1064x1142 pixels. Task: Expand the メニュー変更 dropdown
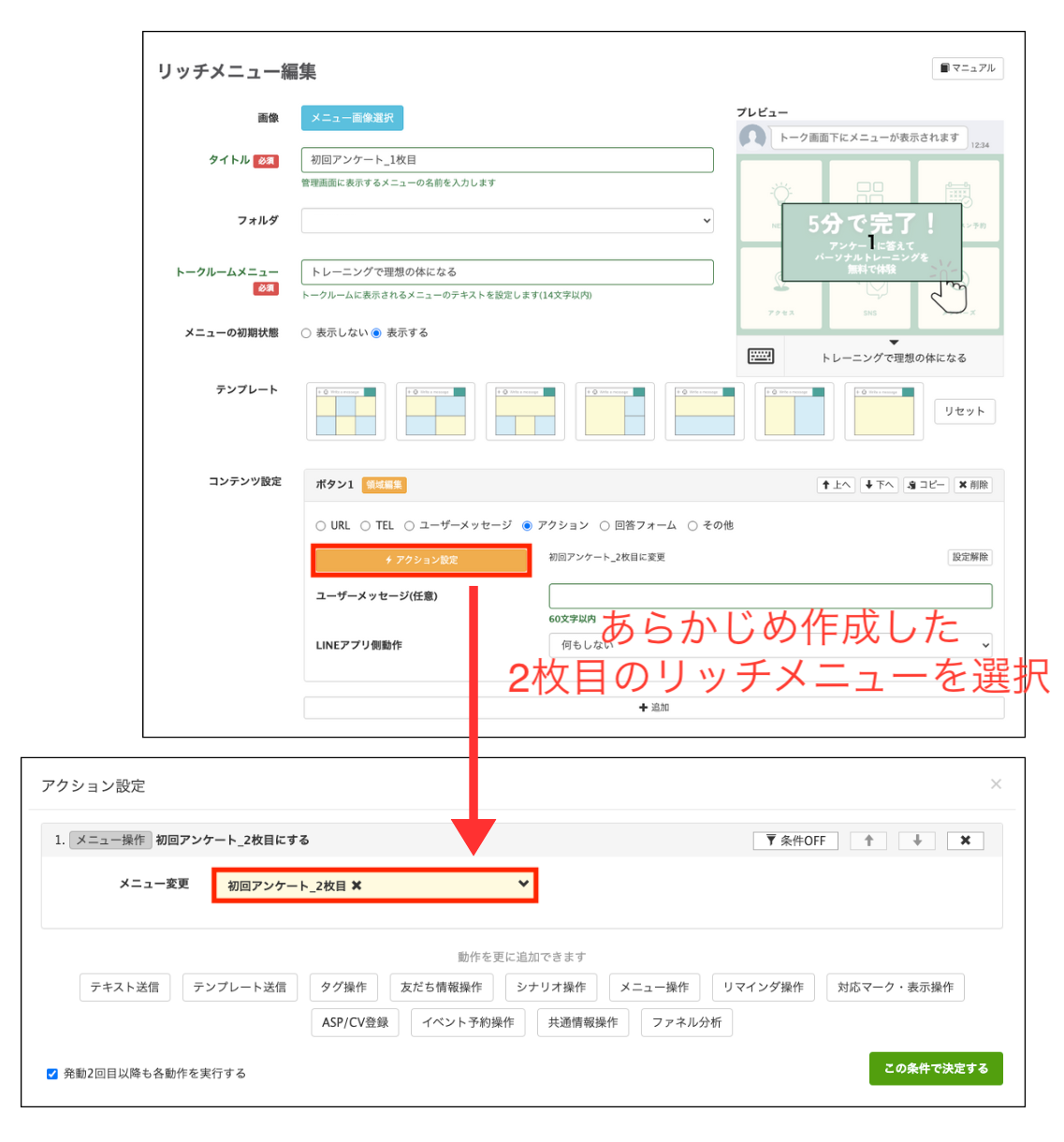click(x=375, y=885)
